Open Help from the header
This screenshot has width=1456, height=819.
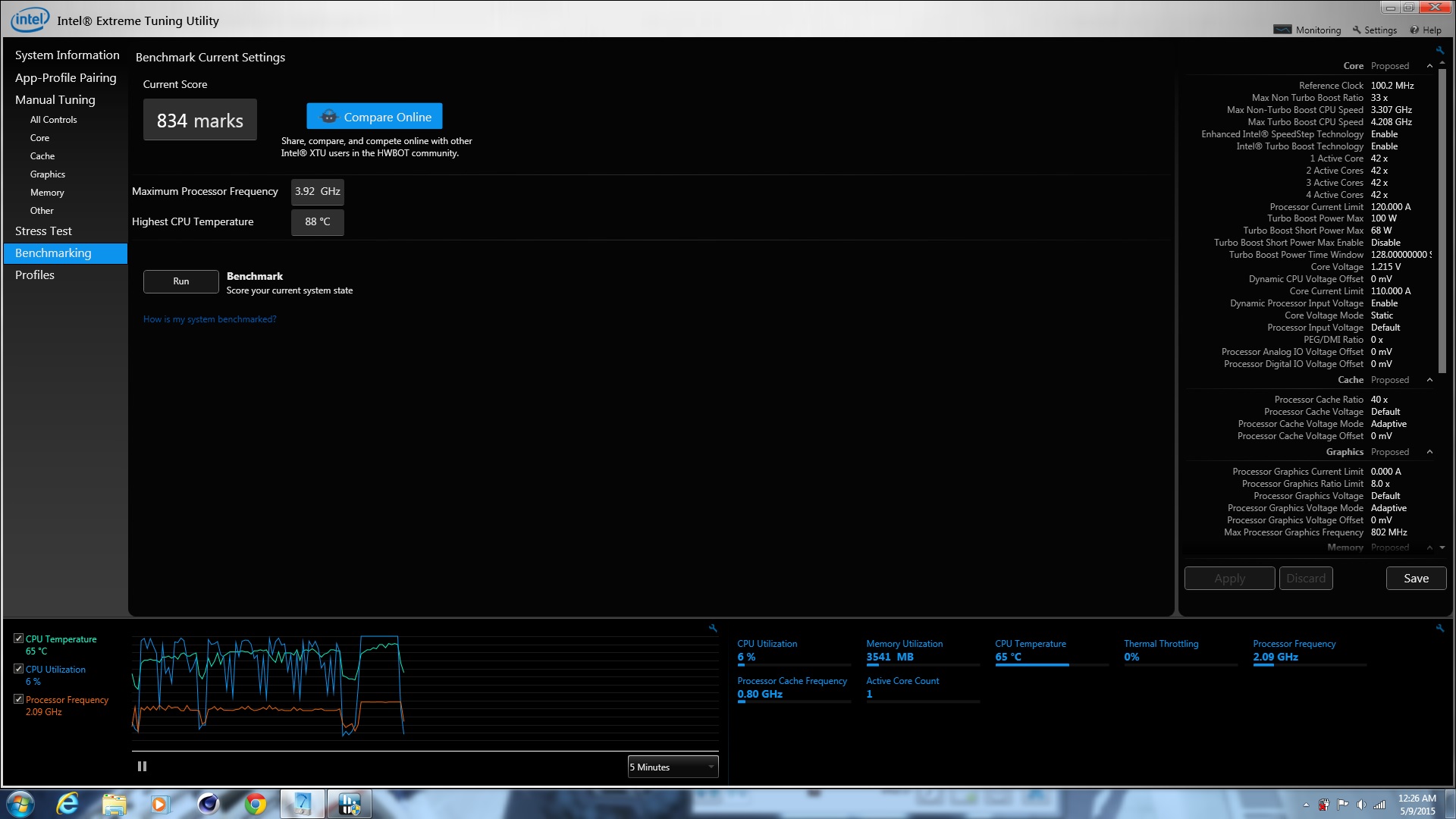[x=1426, y=30]
